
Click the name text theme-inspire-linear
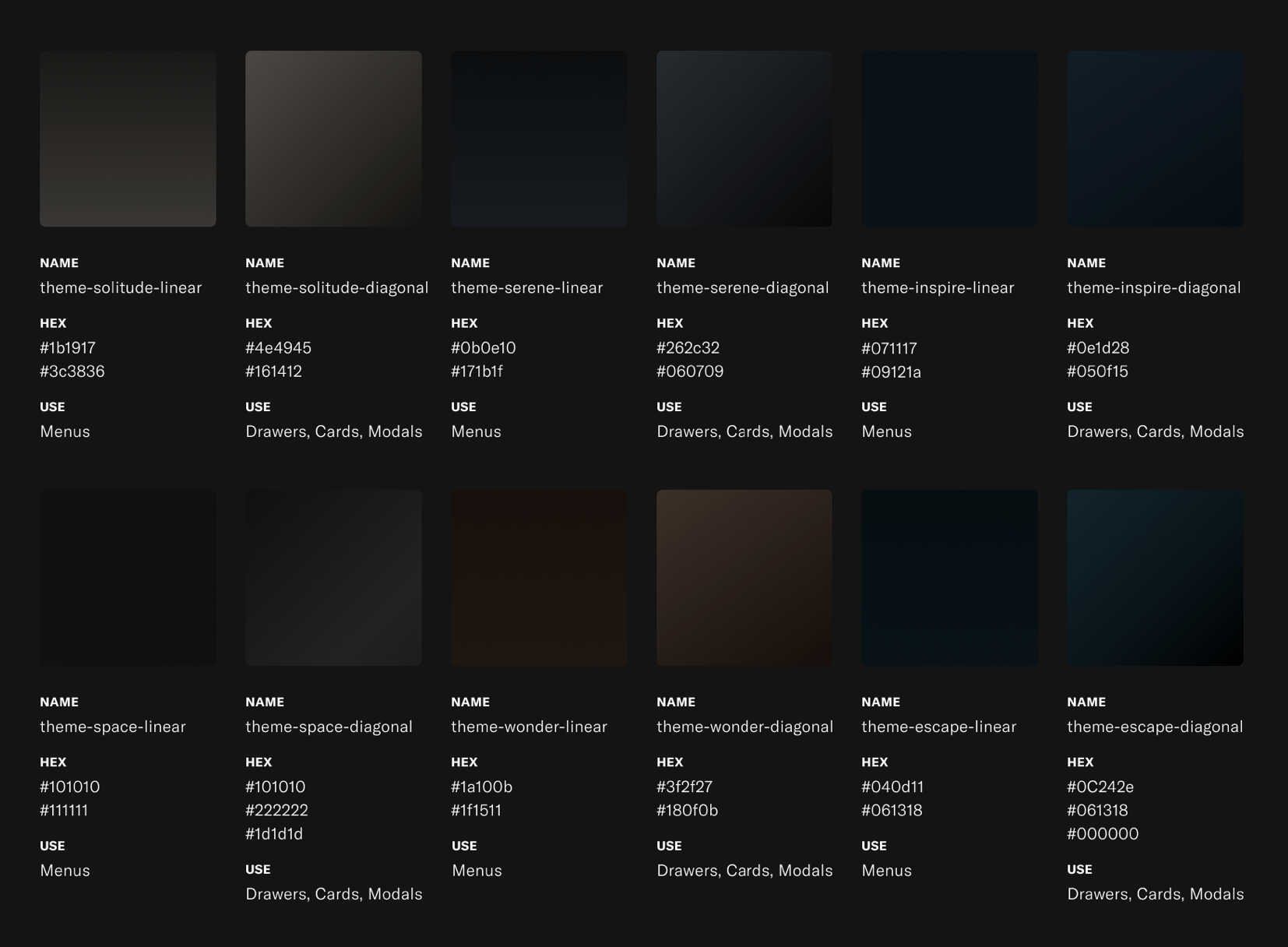pyautogui.click(x=938, y=287)
